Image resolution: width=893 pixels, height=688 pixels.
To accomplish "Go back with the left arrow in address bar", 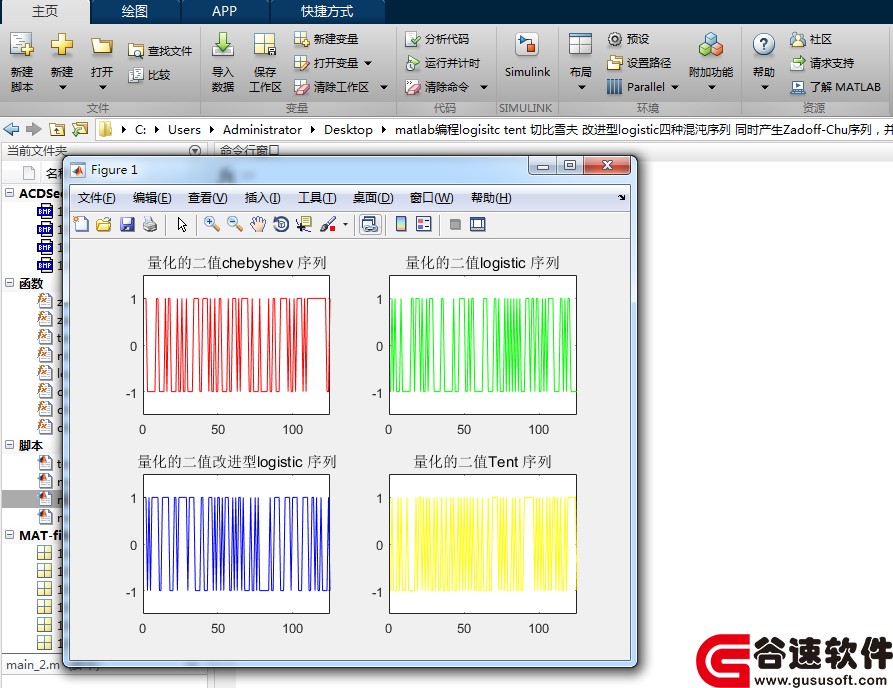I will (x=11, y=129).
